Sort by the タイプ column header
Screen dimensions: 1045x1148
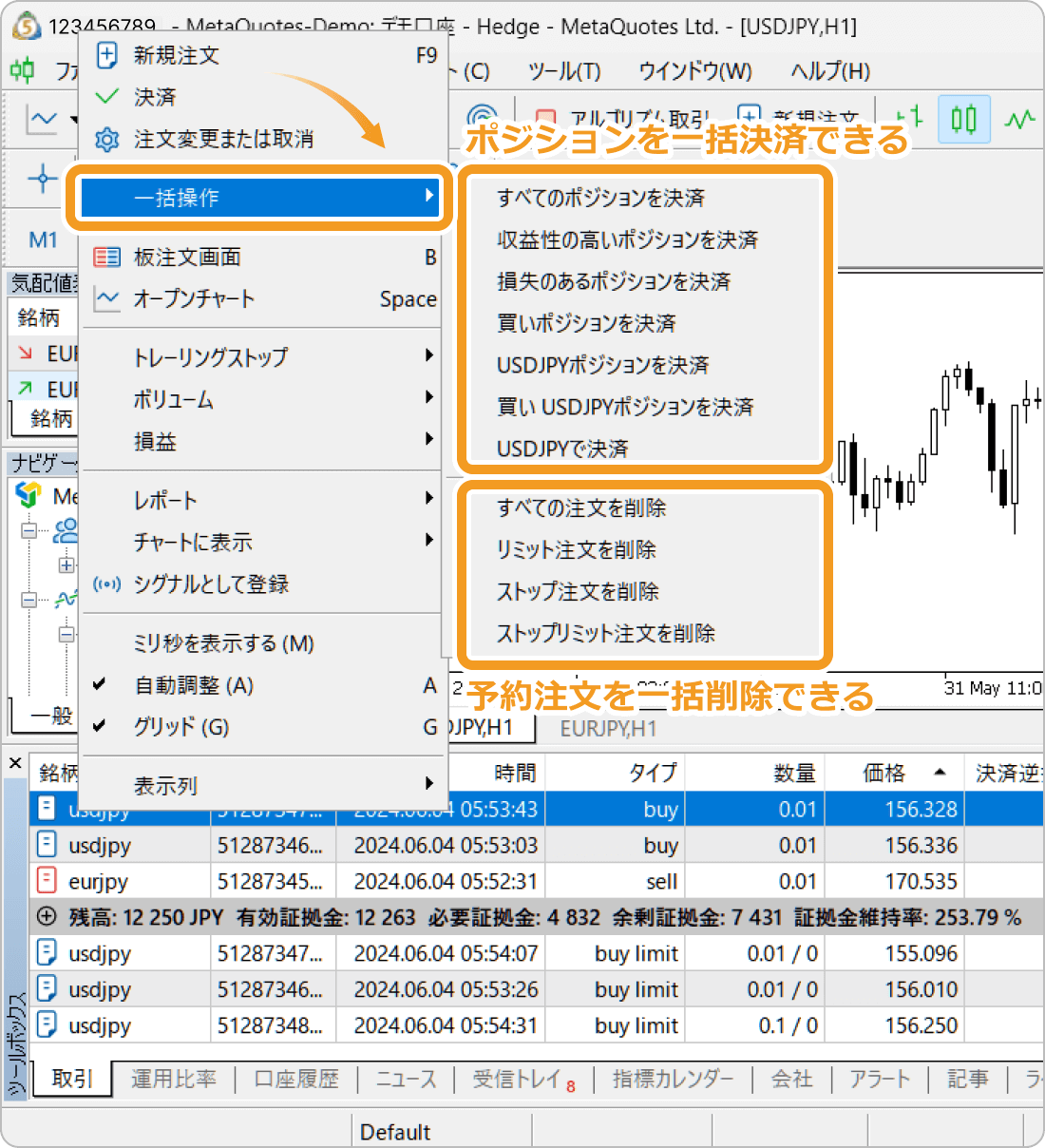[x=616, y=773]
